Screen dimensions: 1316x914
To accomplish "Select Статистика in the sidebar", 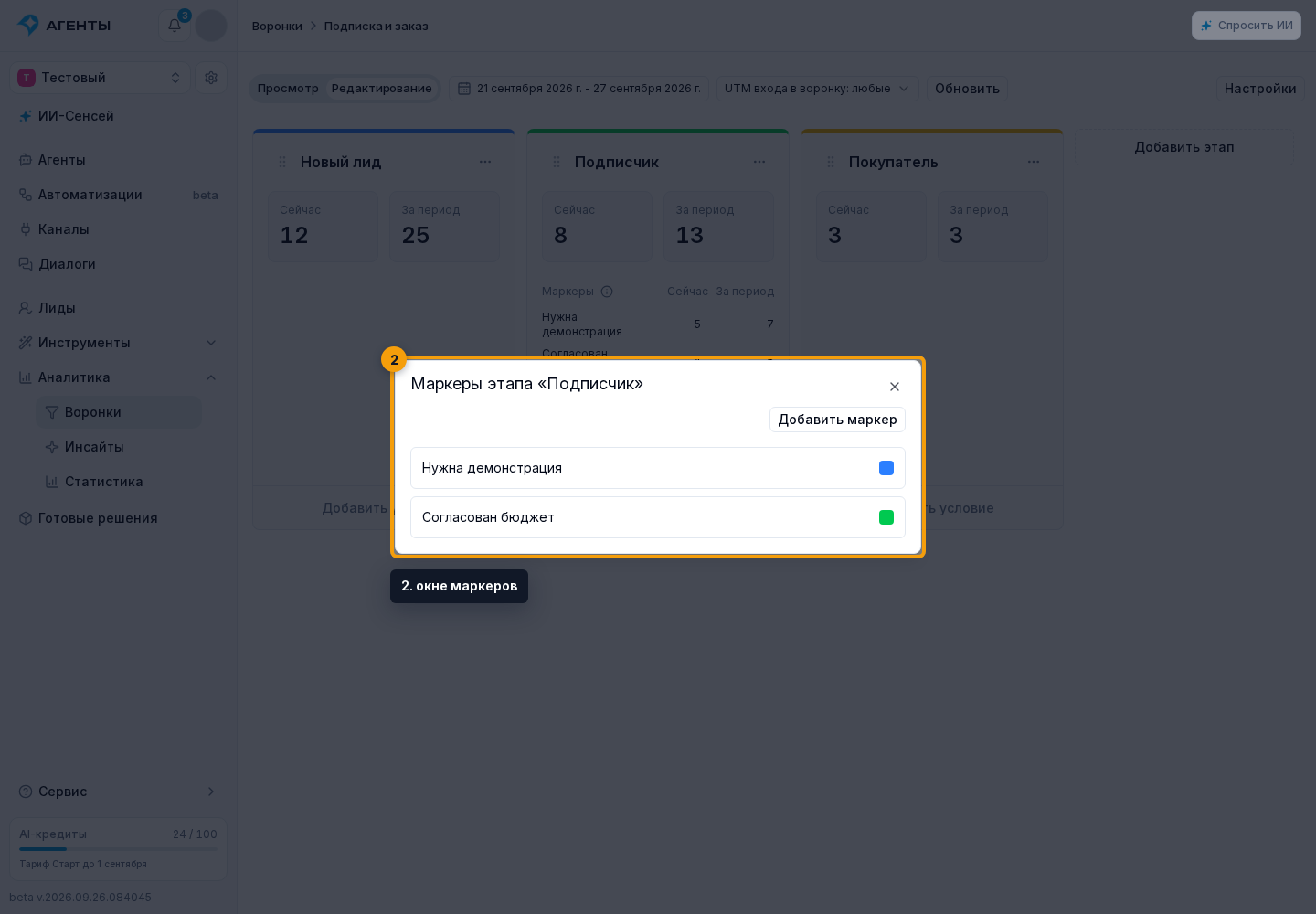I will pyautogui.click(x=119, y=482).
